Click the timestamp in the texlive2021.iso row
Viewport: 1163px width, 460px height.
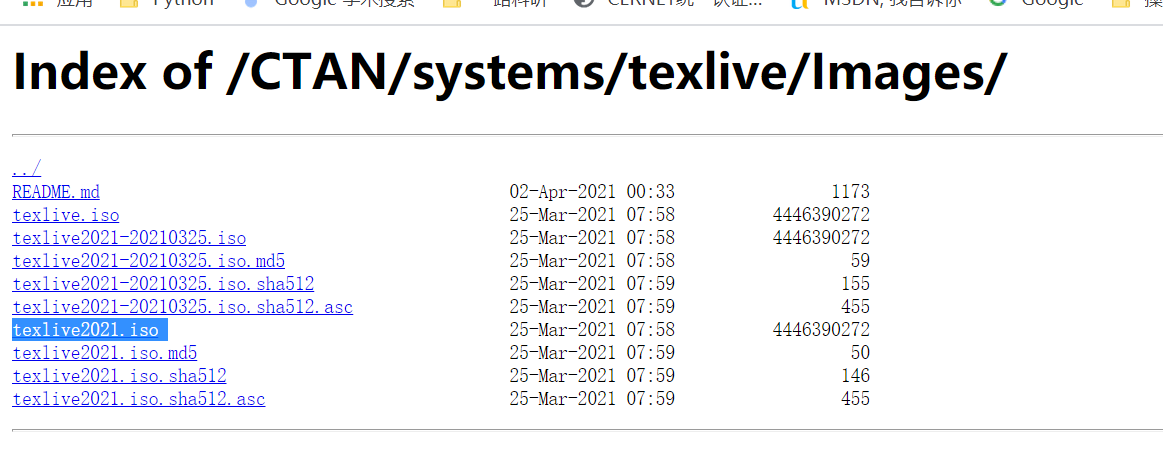pos(592,330)
